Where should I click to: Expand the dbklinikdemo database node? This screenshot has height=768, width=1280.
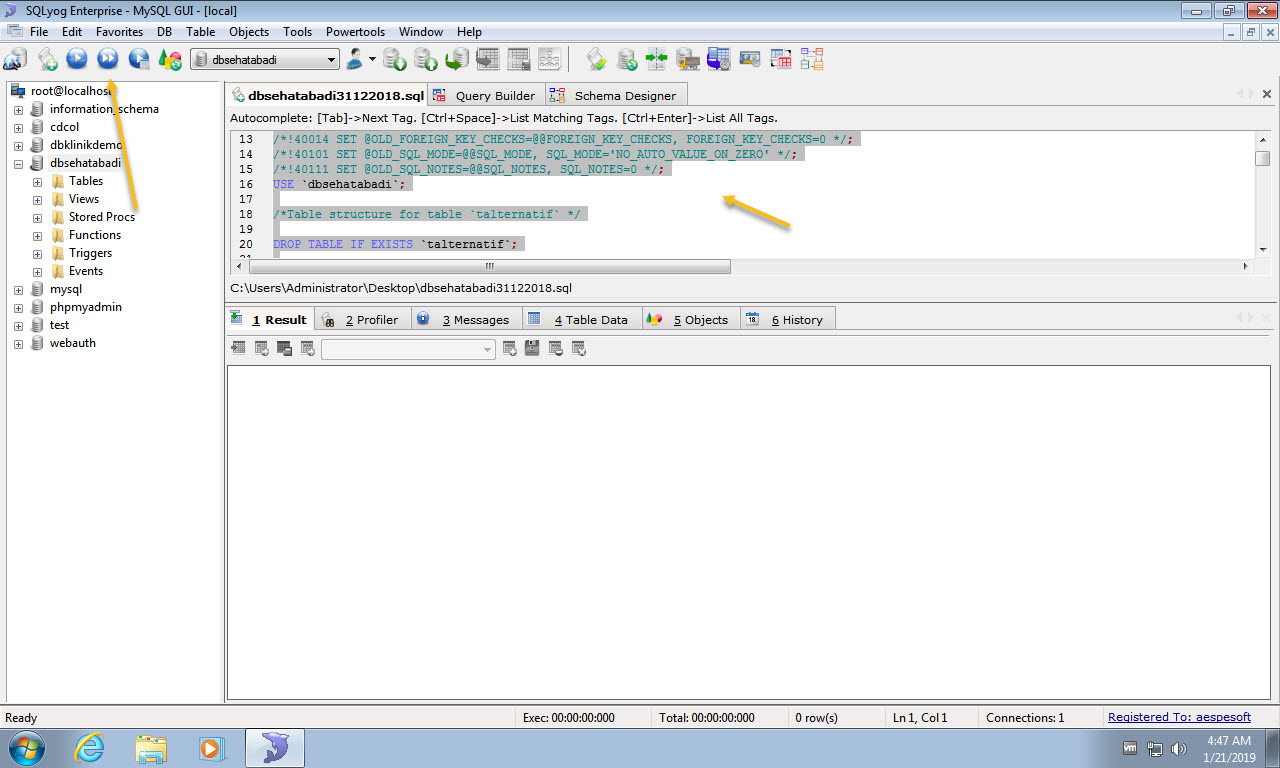click(x=18, y=145)
